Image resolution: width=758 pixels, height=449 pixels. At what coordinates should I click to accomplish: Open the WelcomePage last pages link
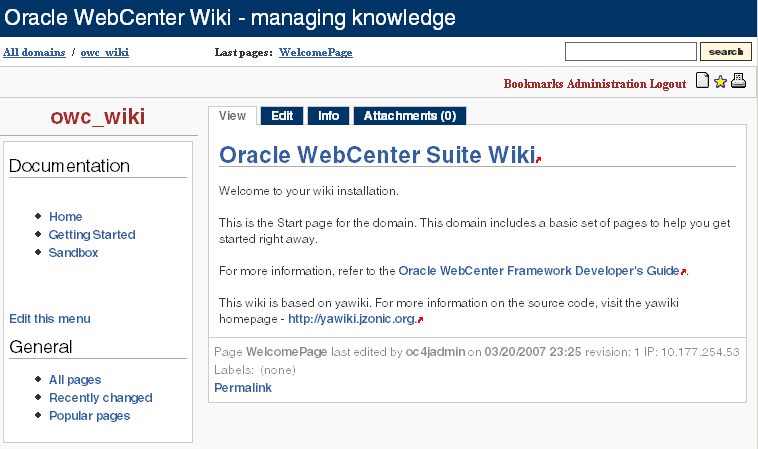tap(316, 52)
